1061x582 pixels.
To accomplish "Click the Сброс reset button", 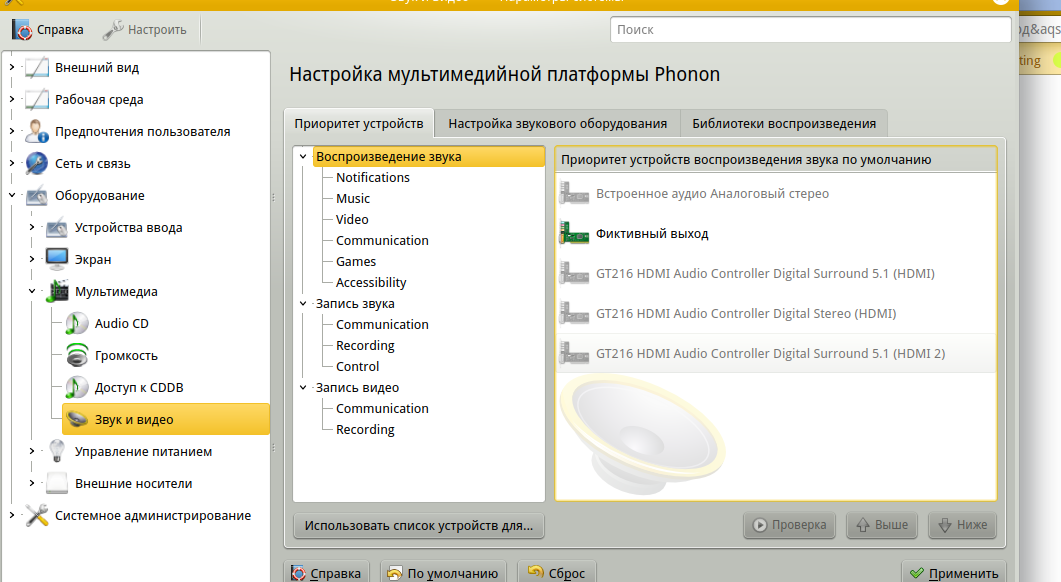I will 556,573.
